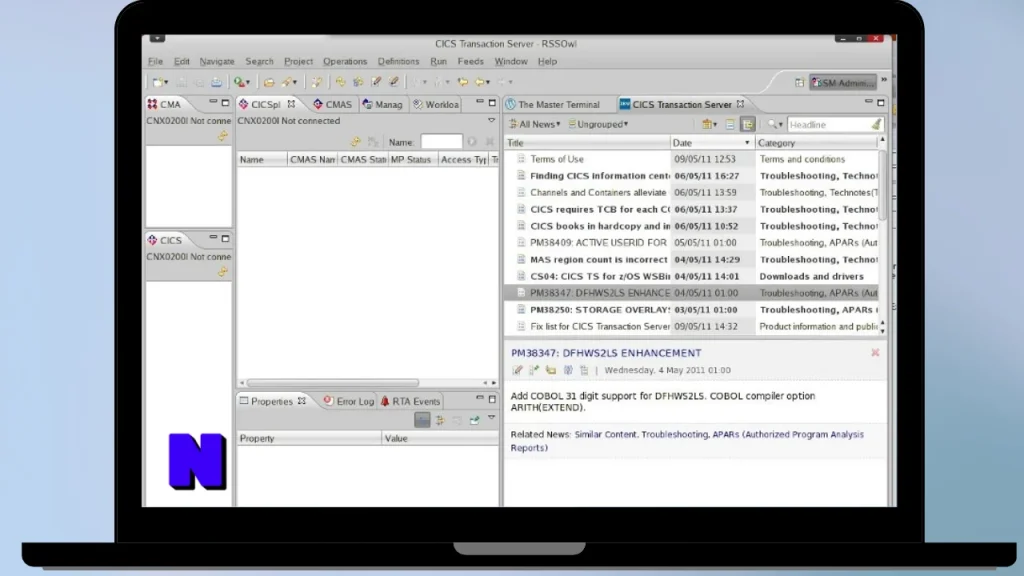Image resolution: width=1024 pixels, height=576 pixels.
Task: Click the Title column header
Action: click(588, 143)
